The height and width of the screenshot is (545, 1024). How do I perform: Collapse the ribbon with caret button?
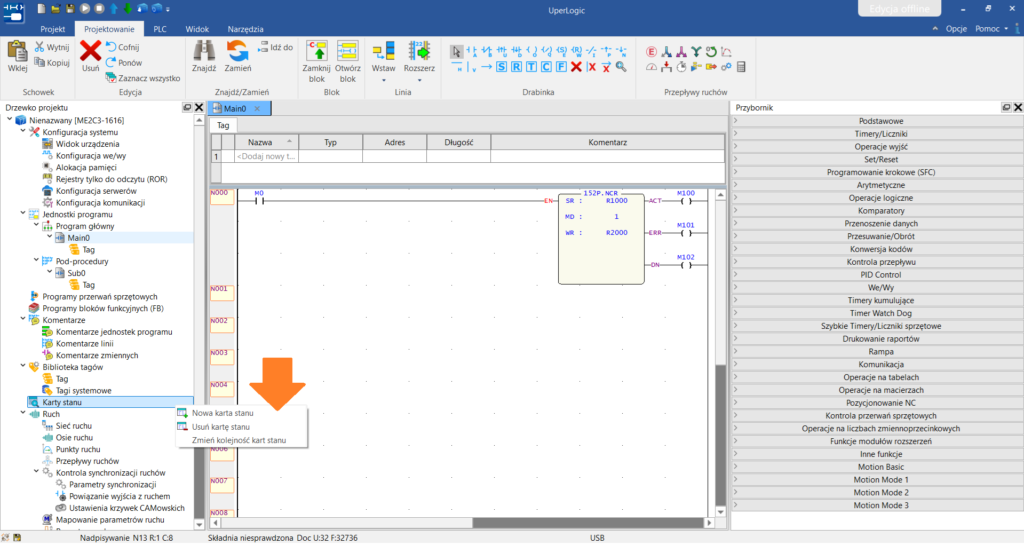[935, 29]
